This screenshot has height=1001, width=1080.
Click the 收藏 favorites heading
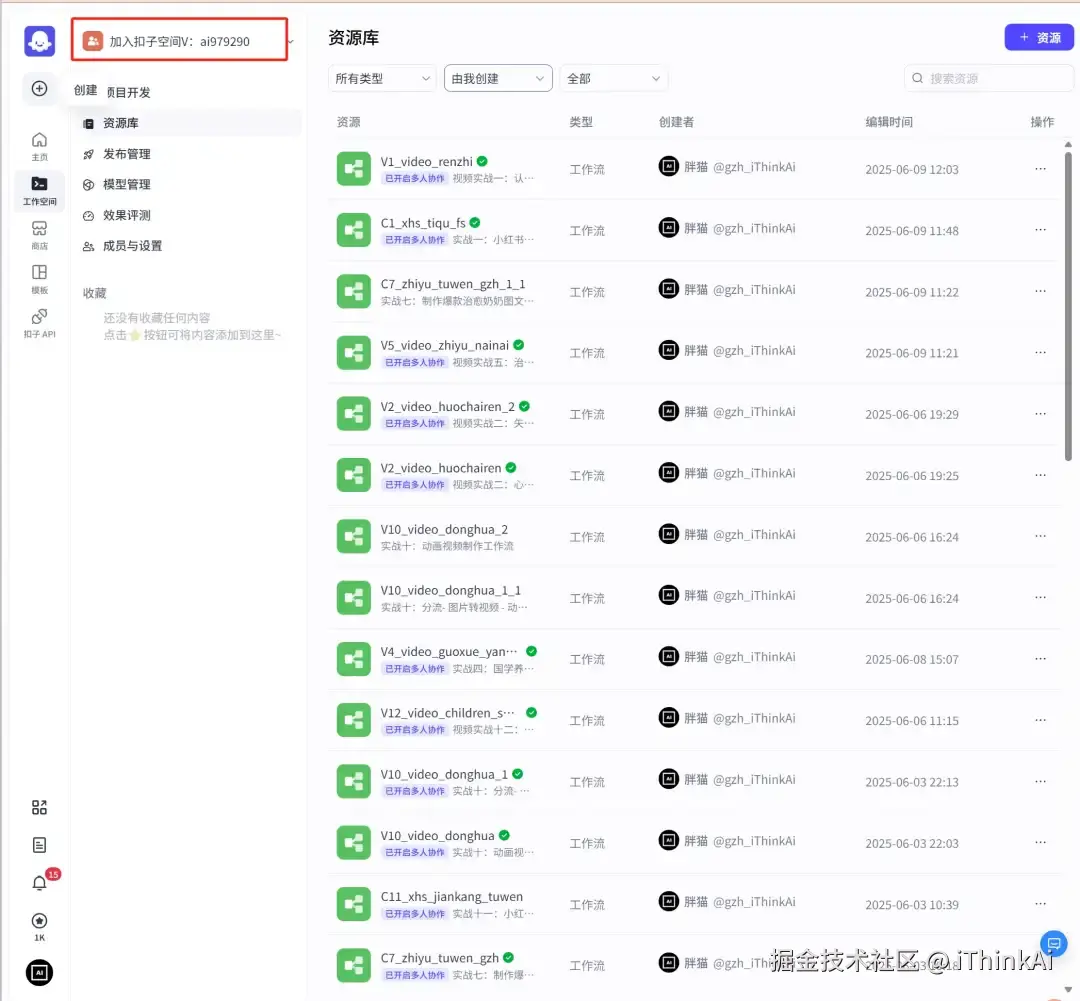pyautogui.click(x=94, y=293)
